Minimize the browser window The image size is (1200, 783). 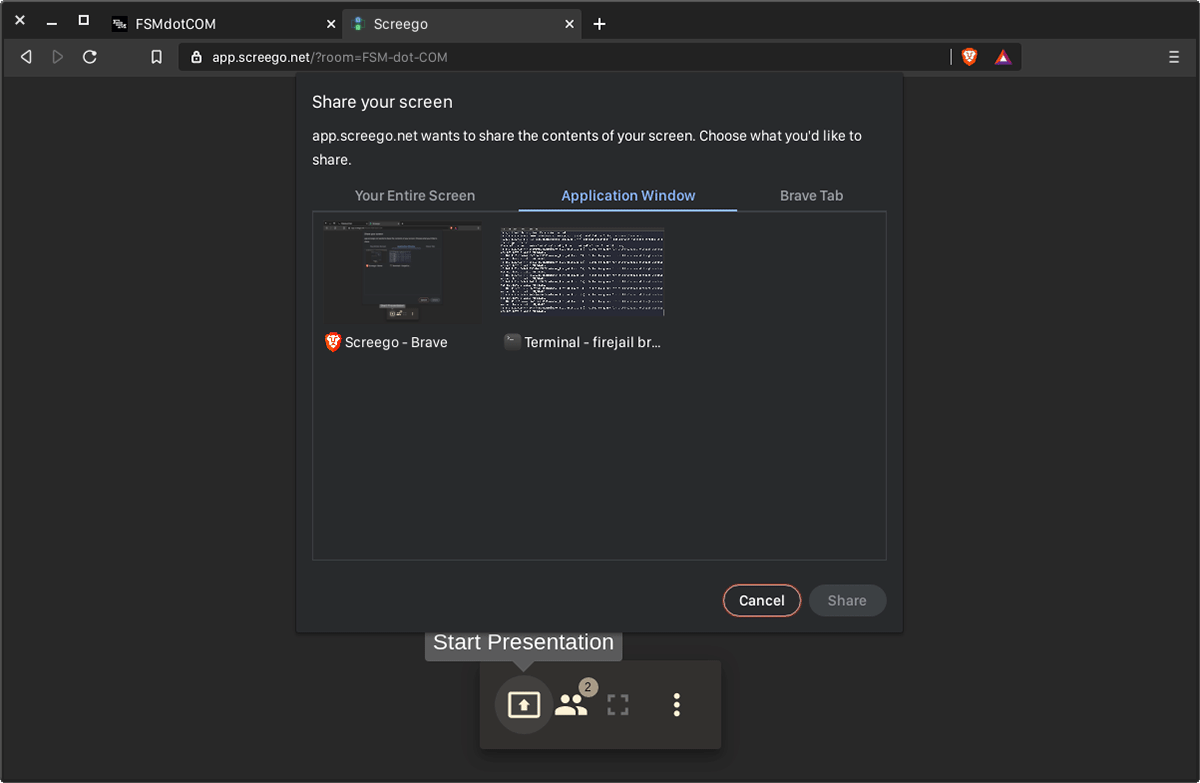(52, 22)
